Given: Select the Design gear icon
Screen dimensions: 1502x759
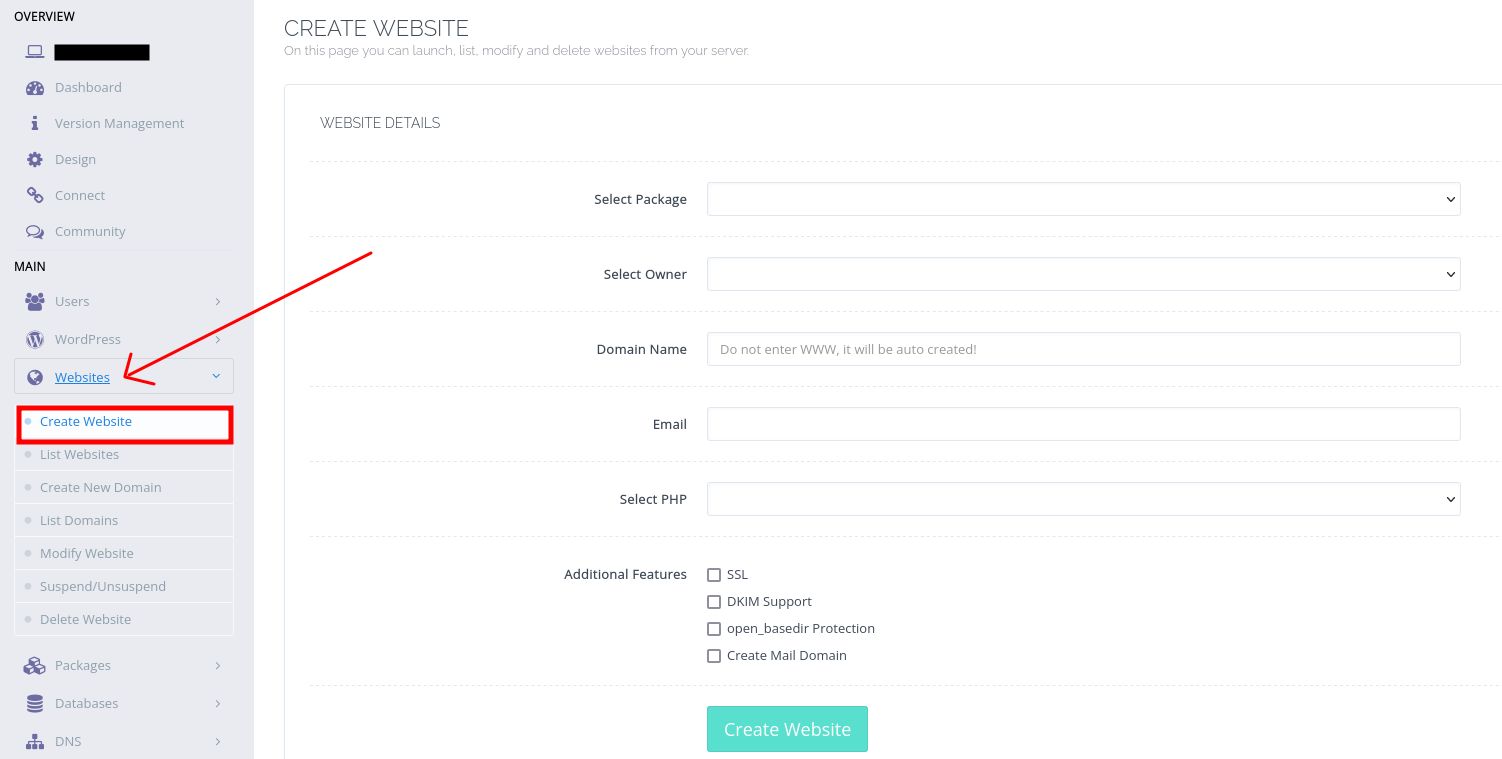Looking at the screenshot, I should tap(33, 159).
